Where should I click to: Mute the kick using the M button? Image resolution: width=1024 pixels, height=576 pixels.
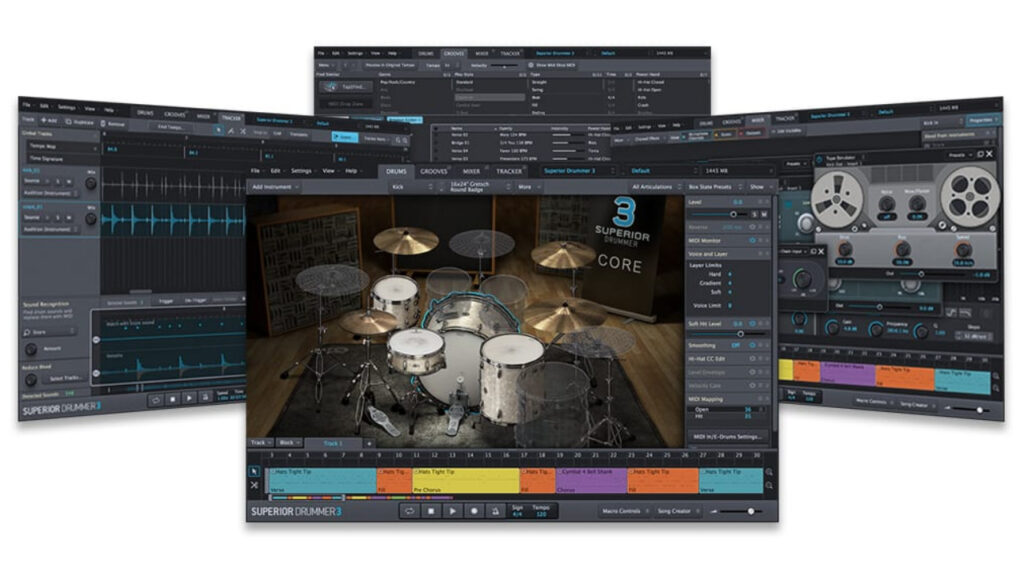click(x=764, y=213)
